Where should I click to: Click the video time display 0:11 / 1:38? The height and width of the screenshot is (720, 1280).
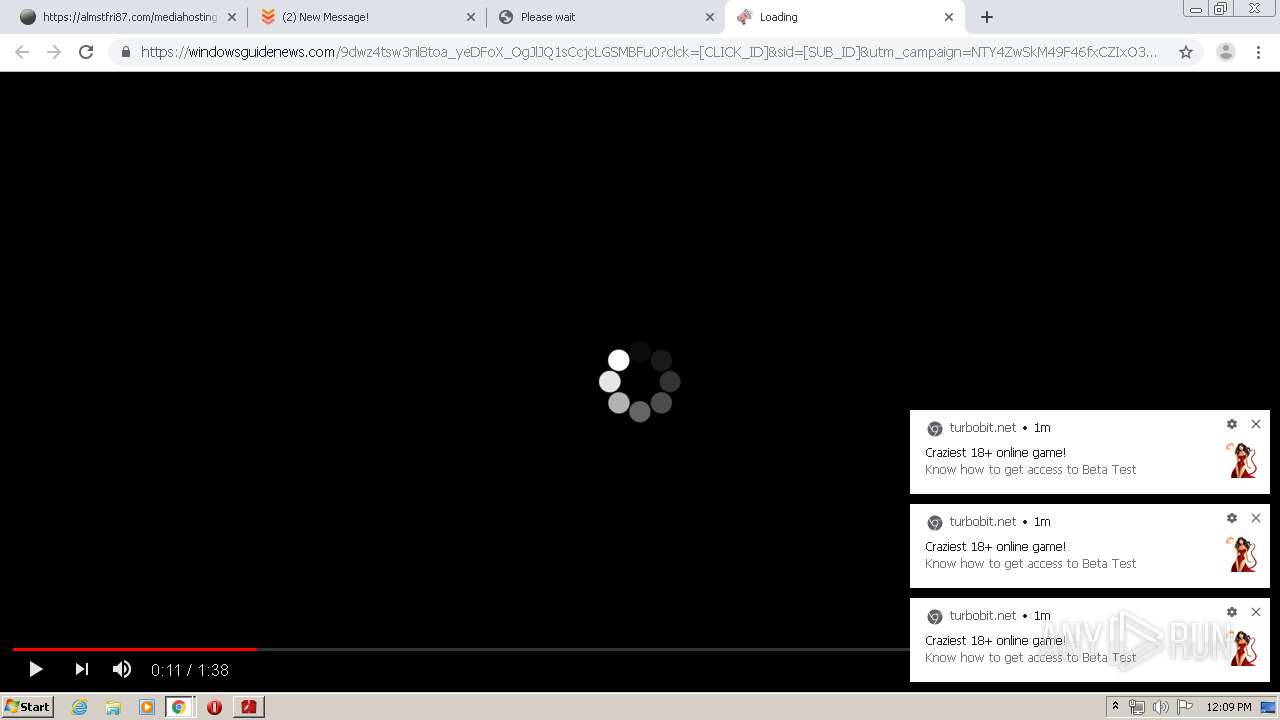(x=190, y=670)
